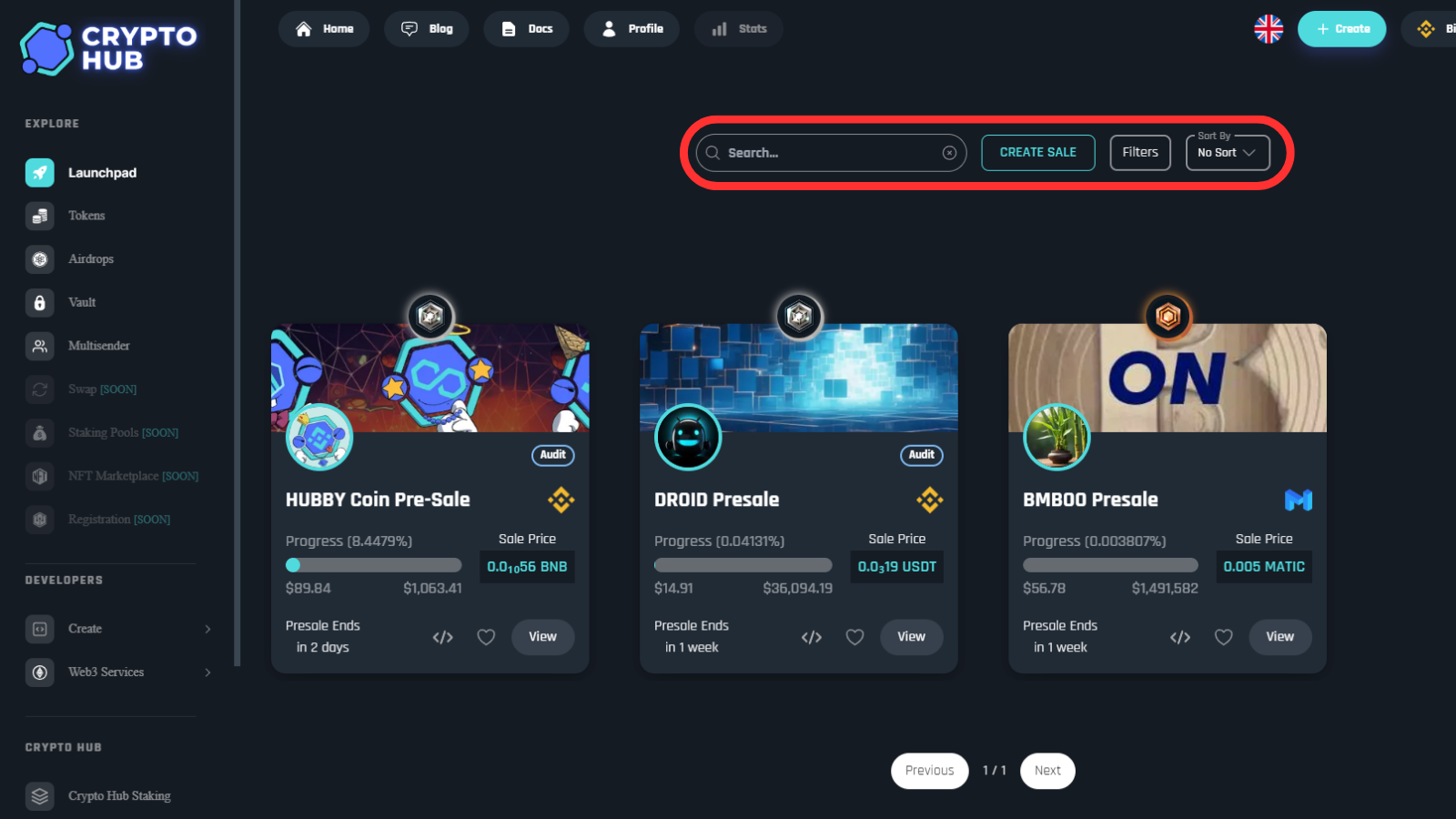Click embed code icon on HUBBY Coin card
1456x819 pixels.
442,637
